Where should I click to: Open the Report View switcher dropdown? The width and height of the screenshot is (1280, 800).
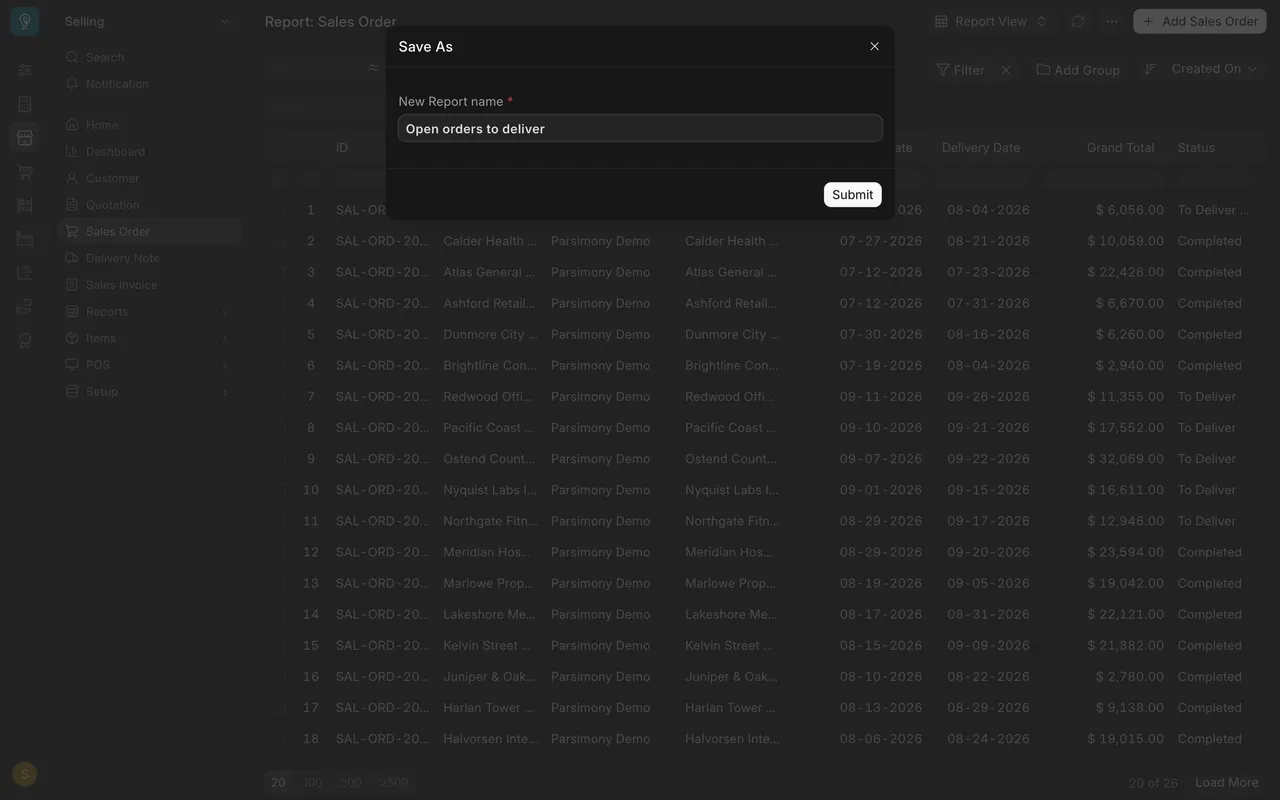[991, 21]
